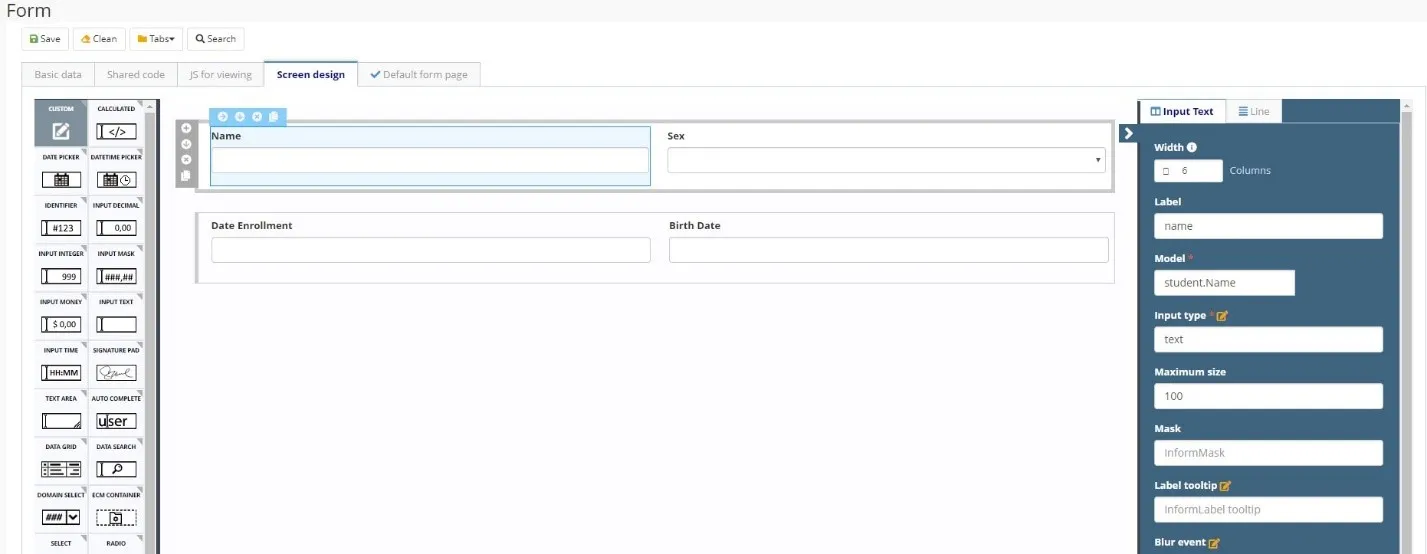
Task: Pick the Input Money component
Action: [x=61, y=316]
